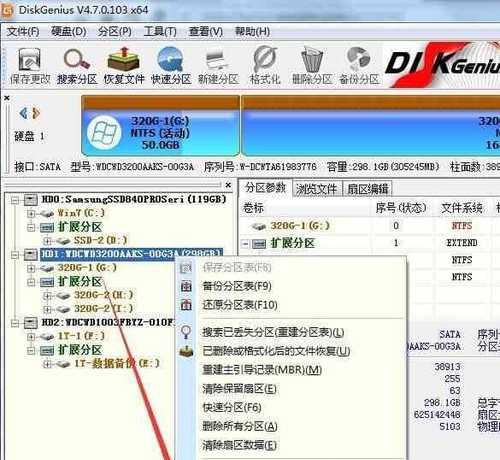
Task: Click the HD2 WDC disk icon in tree
Action: pos(31,323)
